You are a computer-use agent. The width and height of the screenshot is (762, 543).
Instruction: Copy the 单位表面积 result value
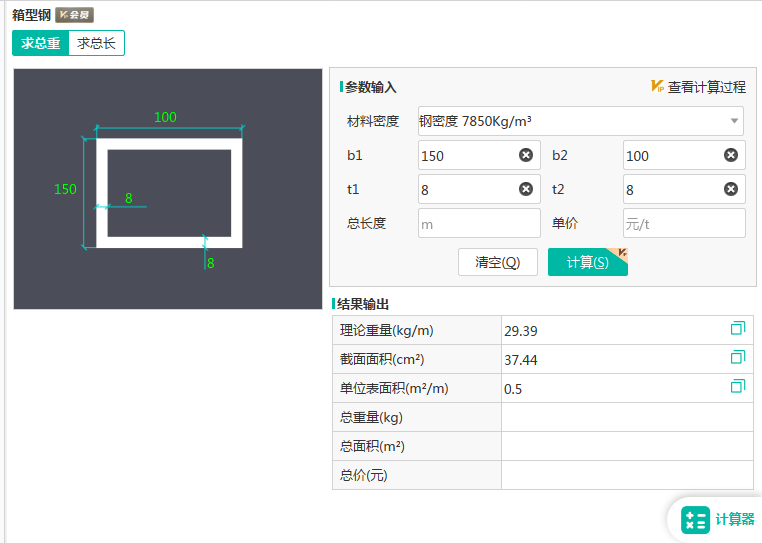738,386
